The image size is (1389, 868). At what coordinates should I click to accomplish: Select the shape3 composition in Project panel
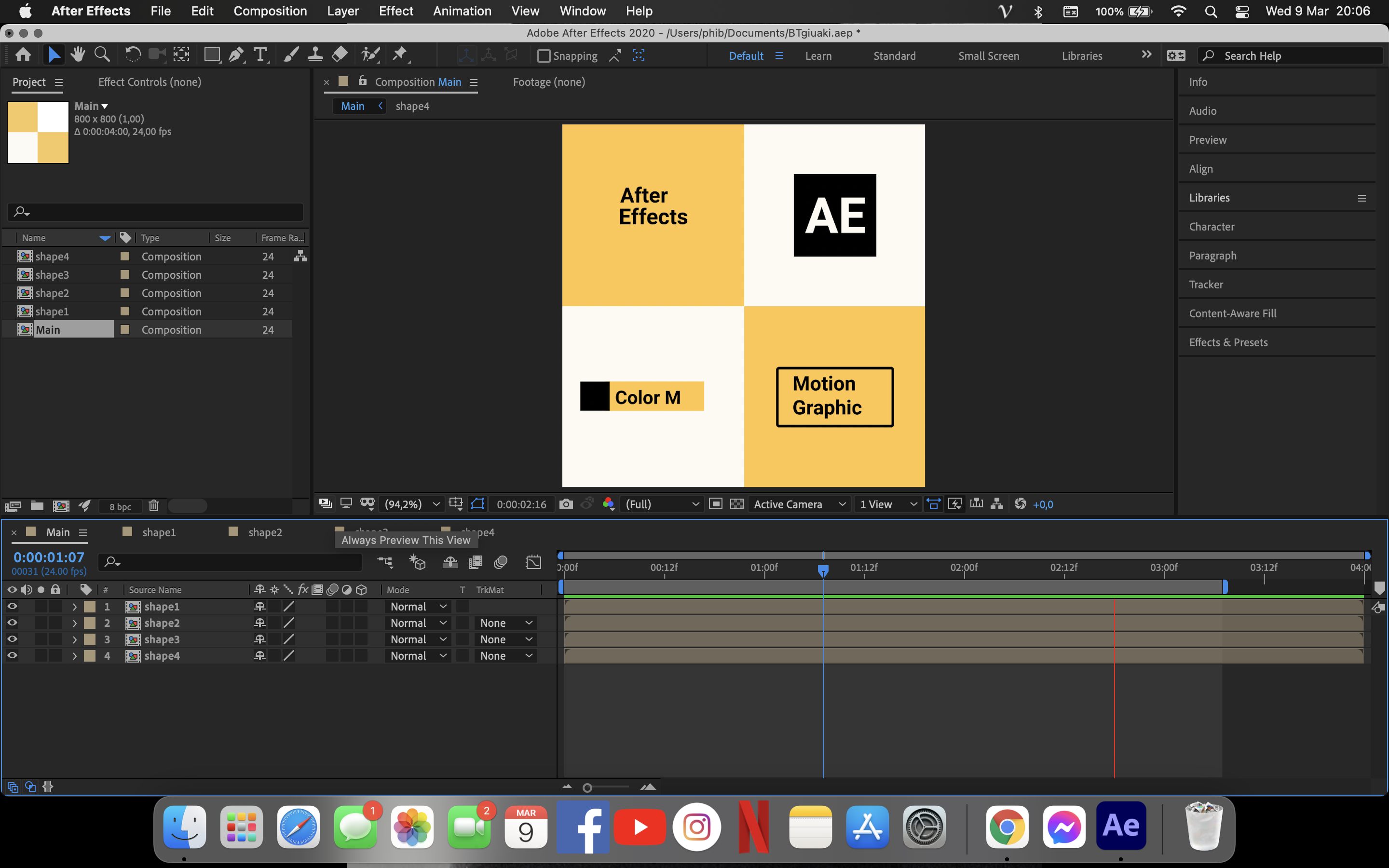[52, 274]
